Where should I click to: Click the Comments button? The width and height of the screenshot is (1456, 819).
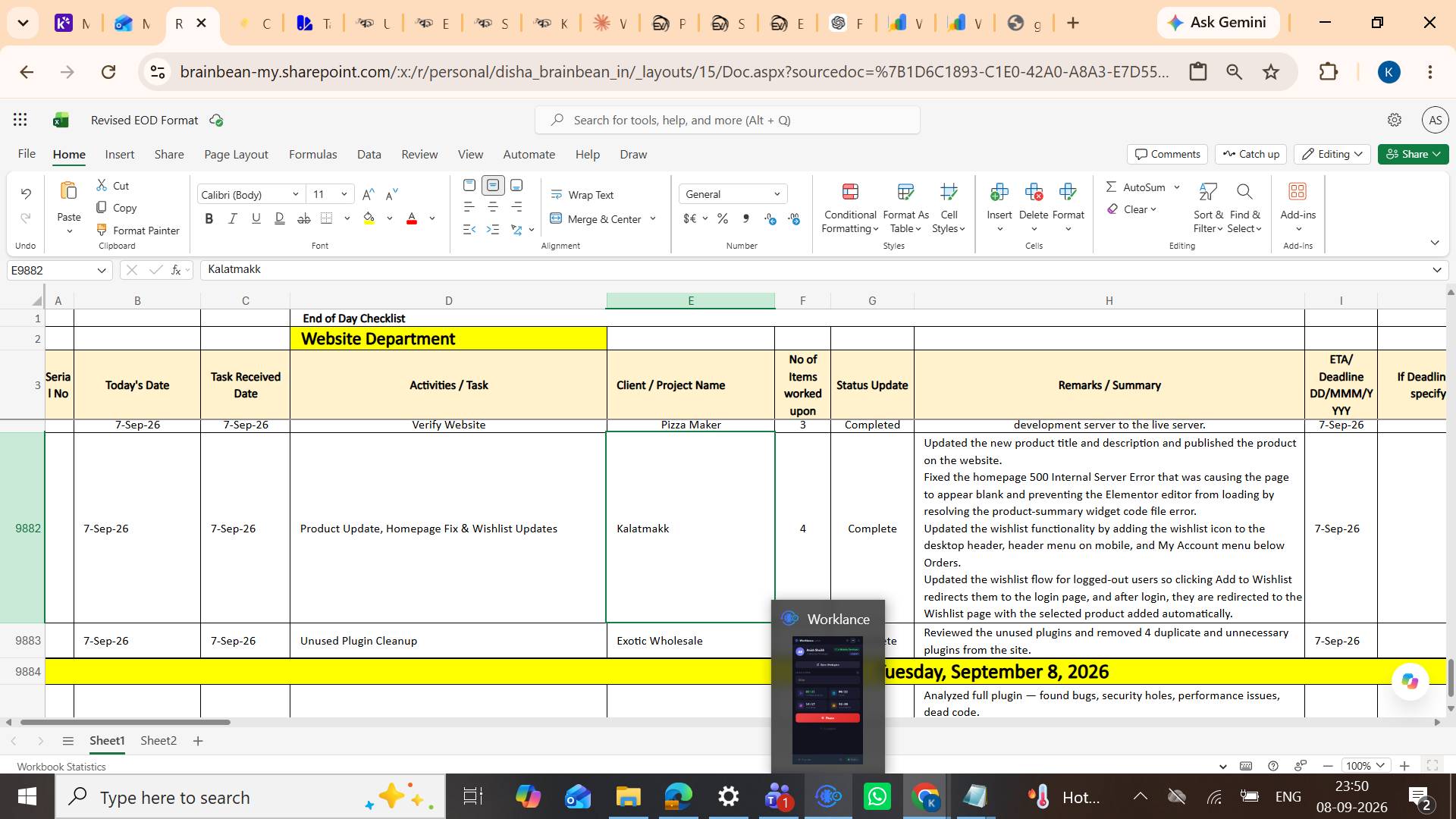point(1168,154)
